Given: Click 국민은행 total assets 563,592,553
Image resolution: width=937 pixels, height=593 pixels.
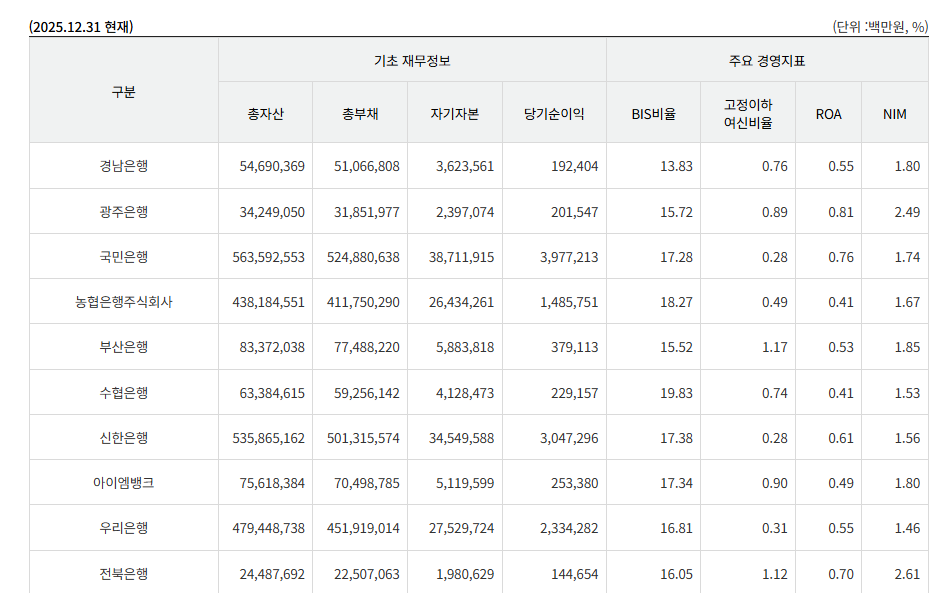Looking at the screenshot, I should (268, 257).
